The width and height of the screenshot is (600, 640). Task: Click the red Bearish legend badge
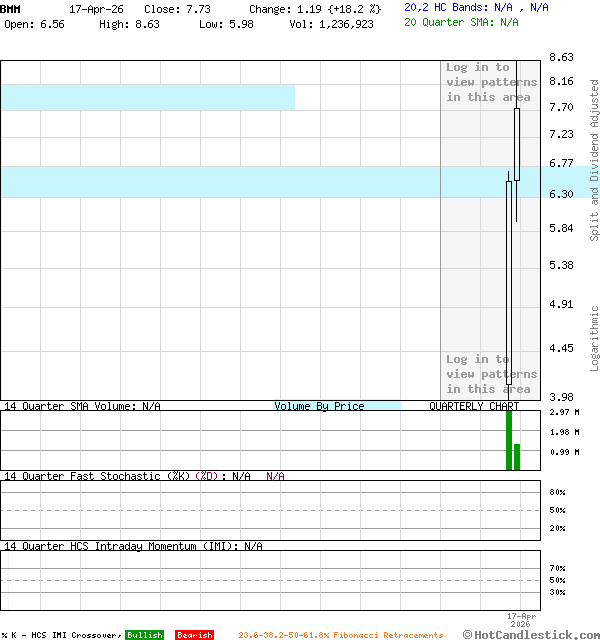(194, 635)
